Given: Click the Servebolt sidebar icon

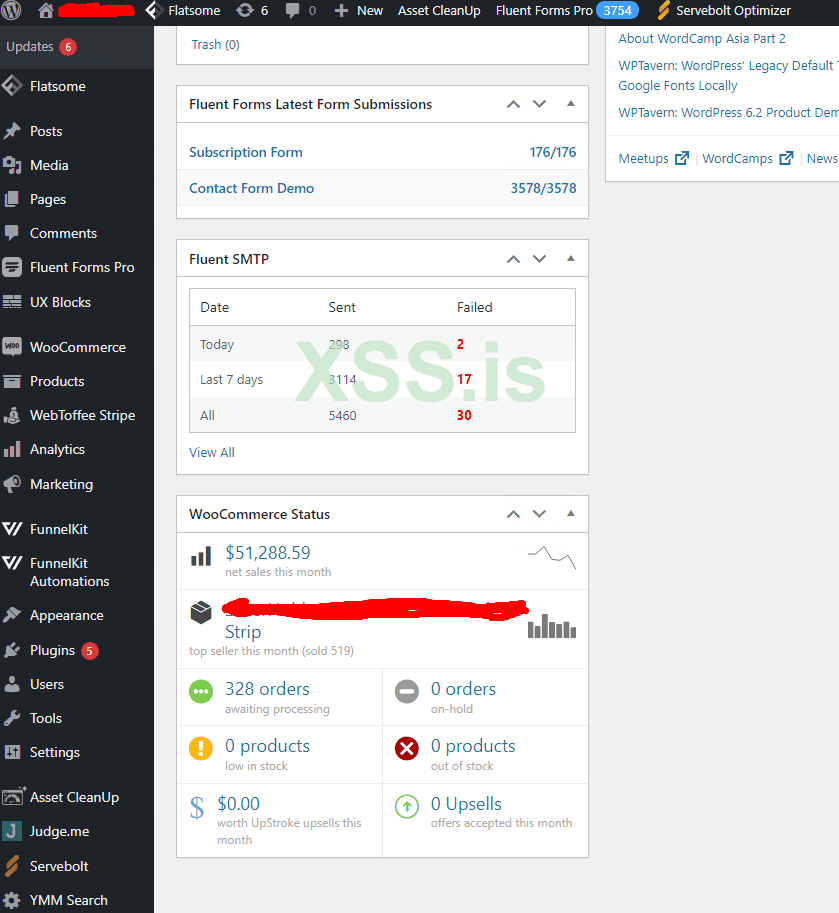Looking at the screenshot, I should point(12,866).
